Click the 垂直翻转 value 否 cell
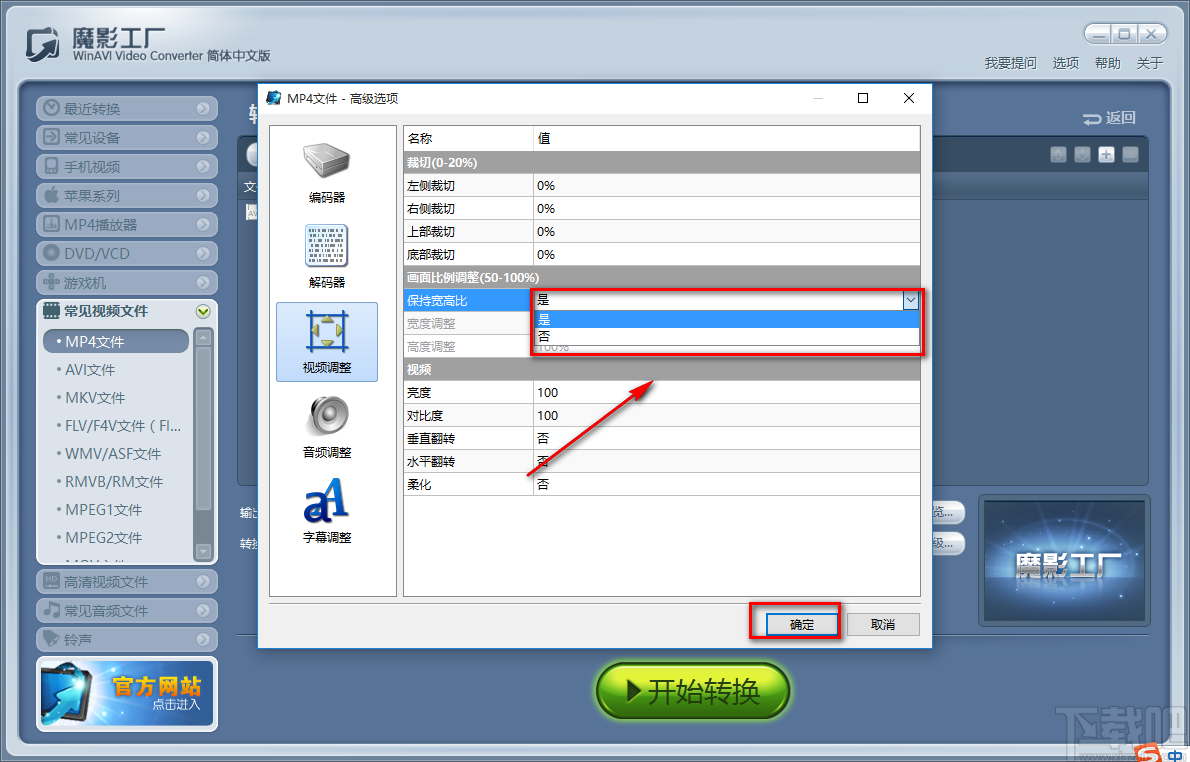 point(726,439)
